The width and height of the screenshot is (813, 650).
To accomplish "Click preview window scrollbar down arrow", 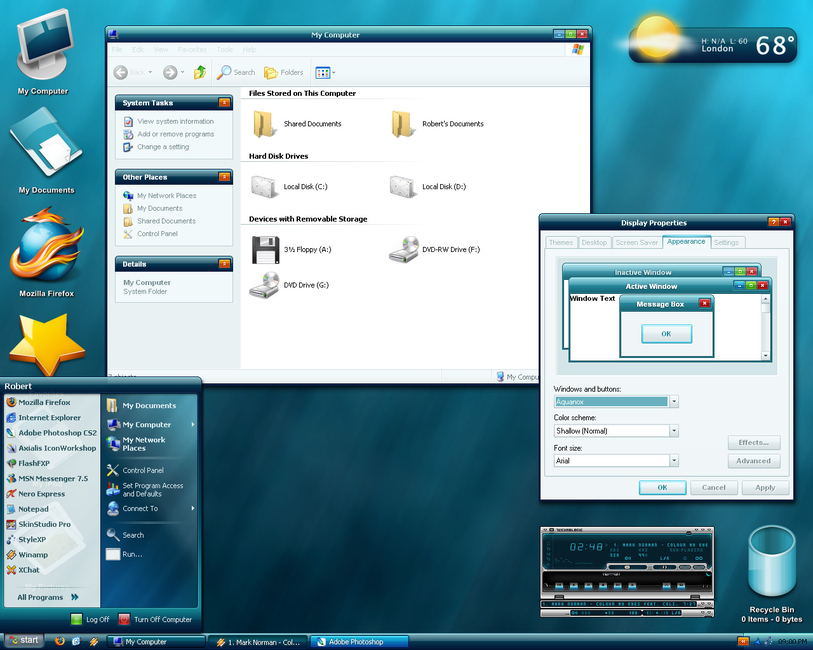I will click(x=765, y=356).
